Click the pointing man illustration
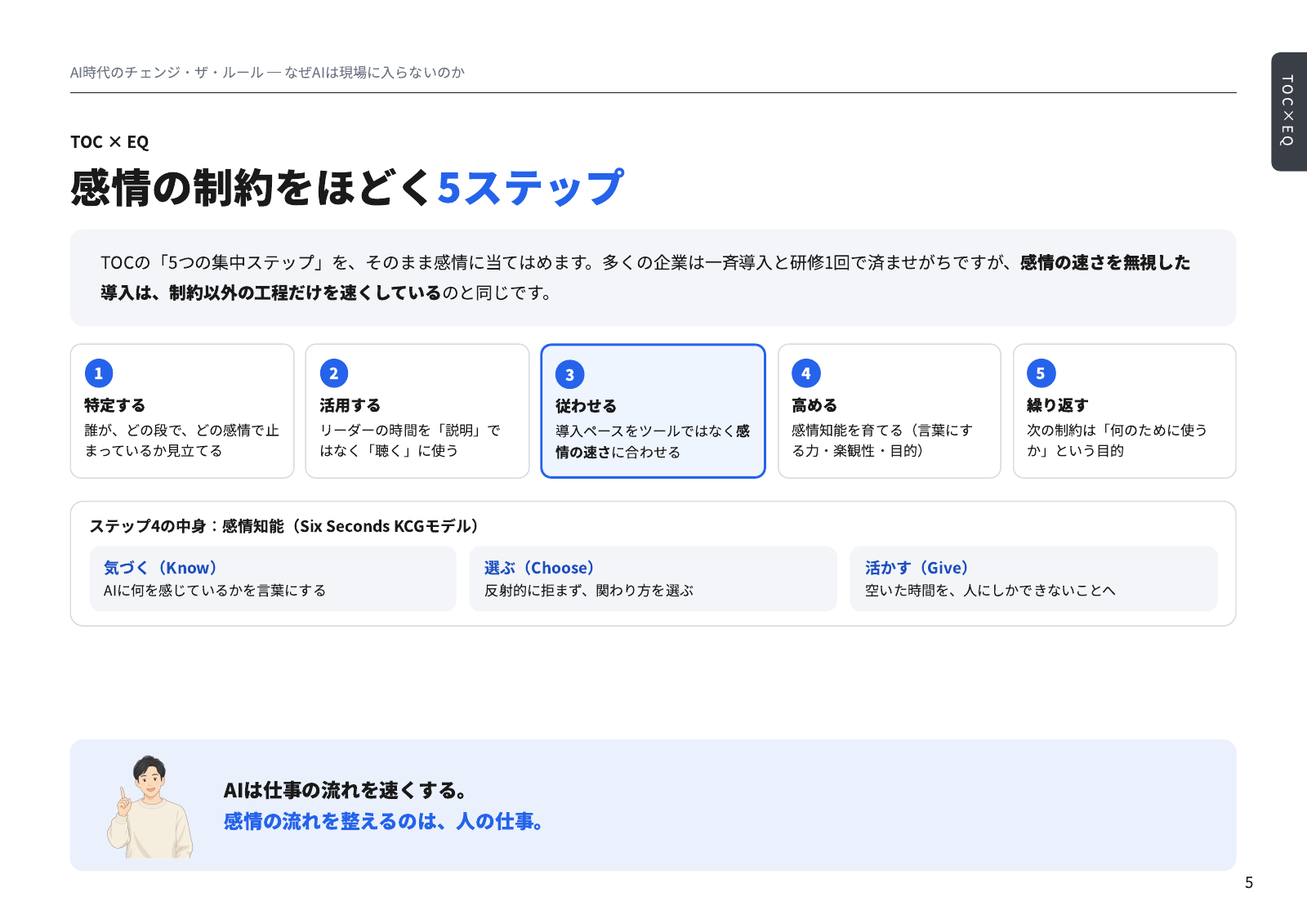 tap(150, 806)
